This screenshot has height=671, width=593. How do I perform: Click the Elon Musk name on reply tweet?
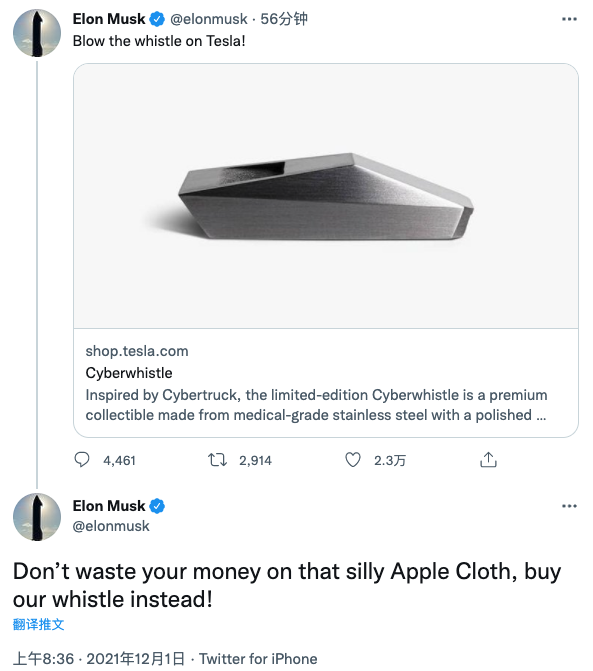pyautogui.click(x=109, y=506)
